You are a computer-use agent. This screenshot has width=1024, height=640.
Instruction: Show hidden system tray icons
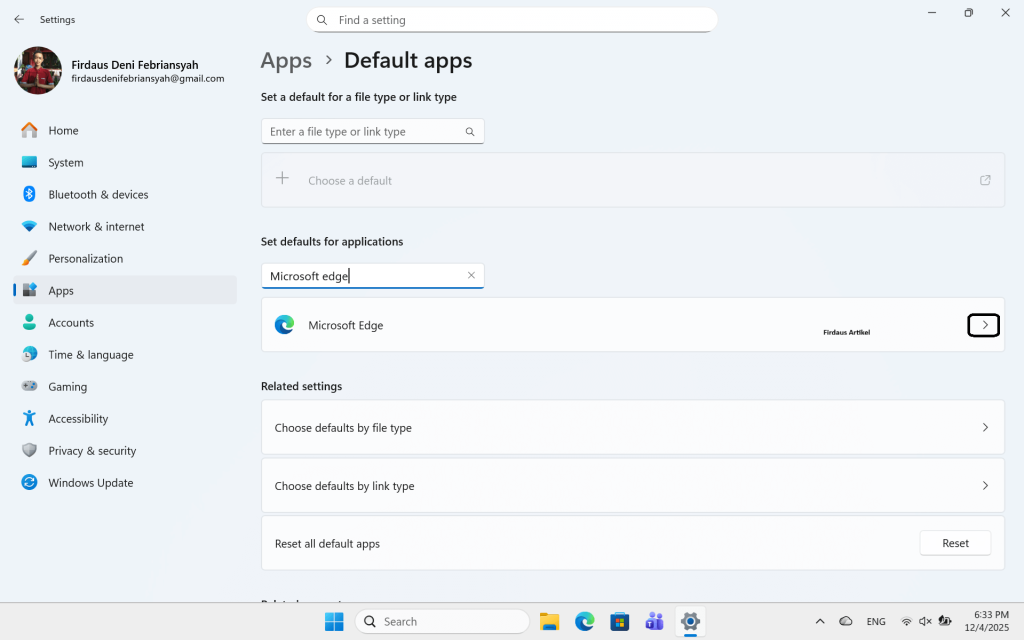pos(820,622)
